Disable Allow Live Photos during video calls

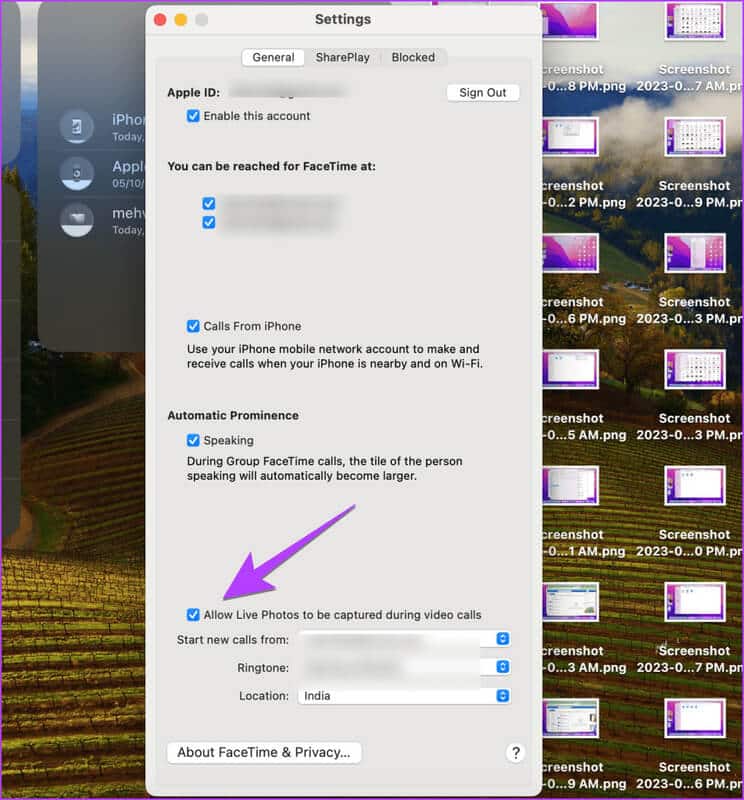pos(193,615)
